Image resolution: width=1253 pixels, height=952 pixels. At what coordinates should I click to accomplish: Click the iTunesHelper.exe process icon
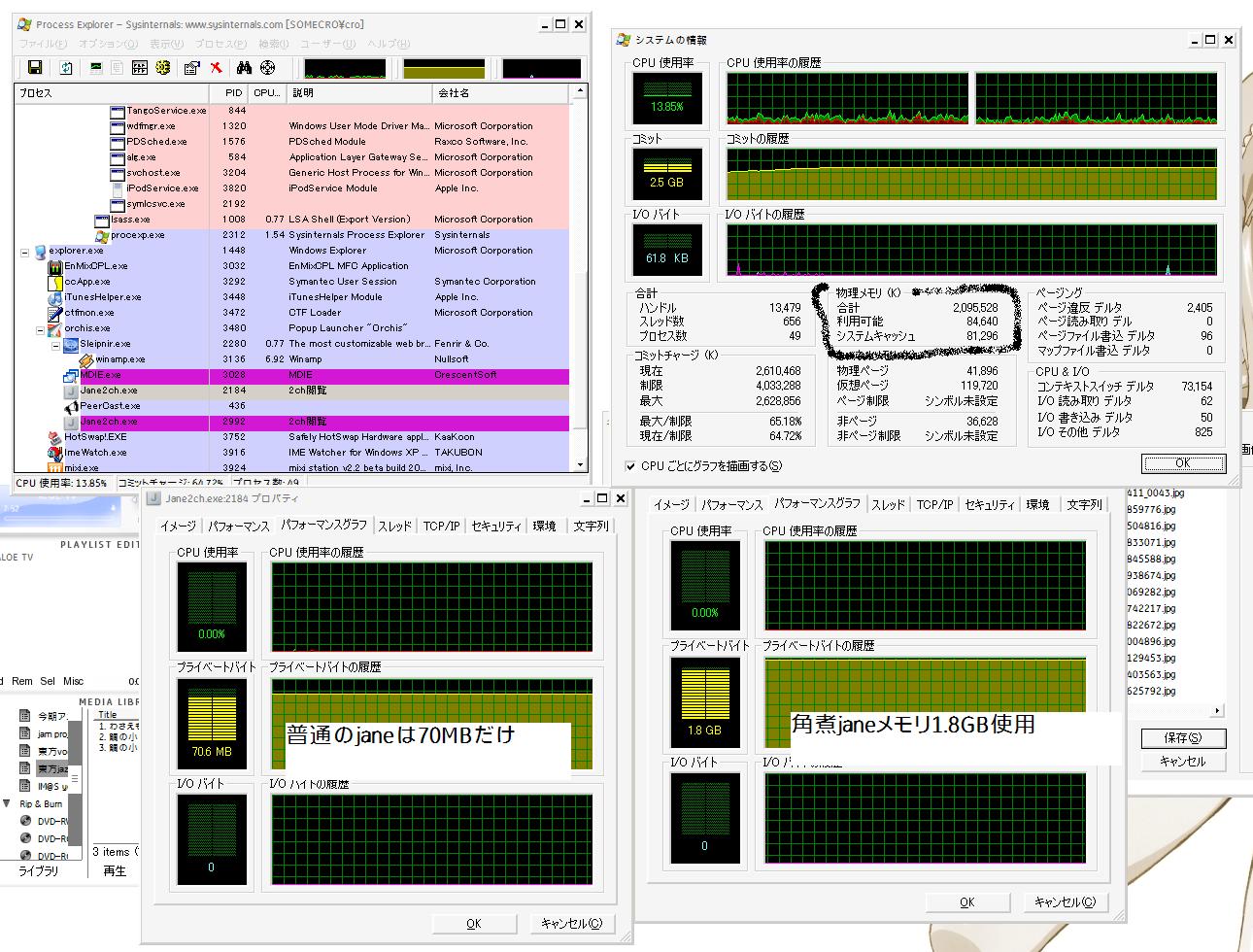56,297
